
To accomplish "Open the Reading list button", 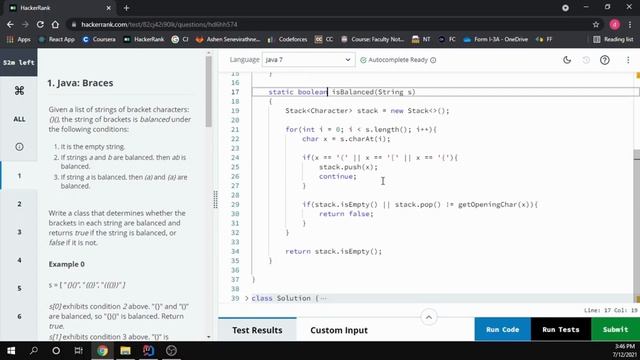I will coord(613,39).
